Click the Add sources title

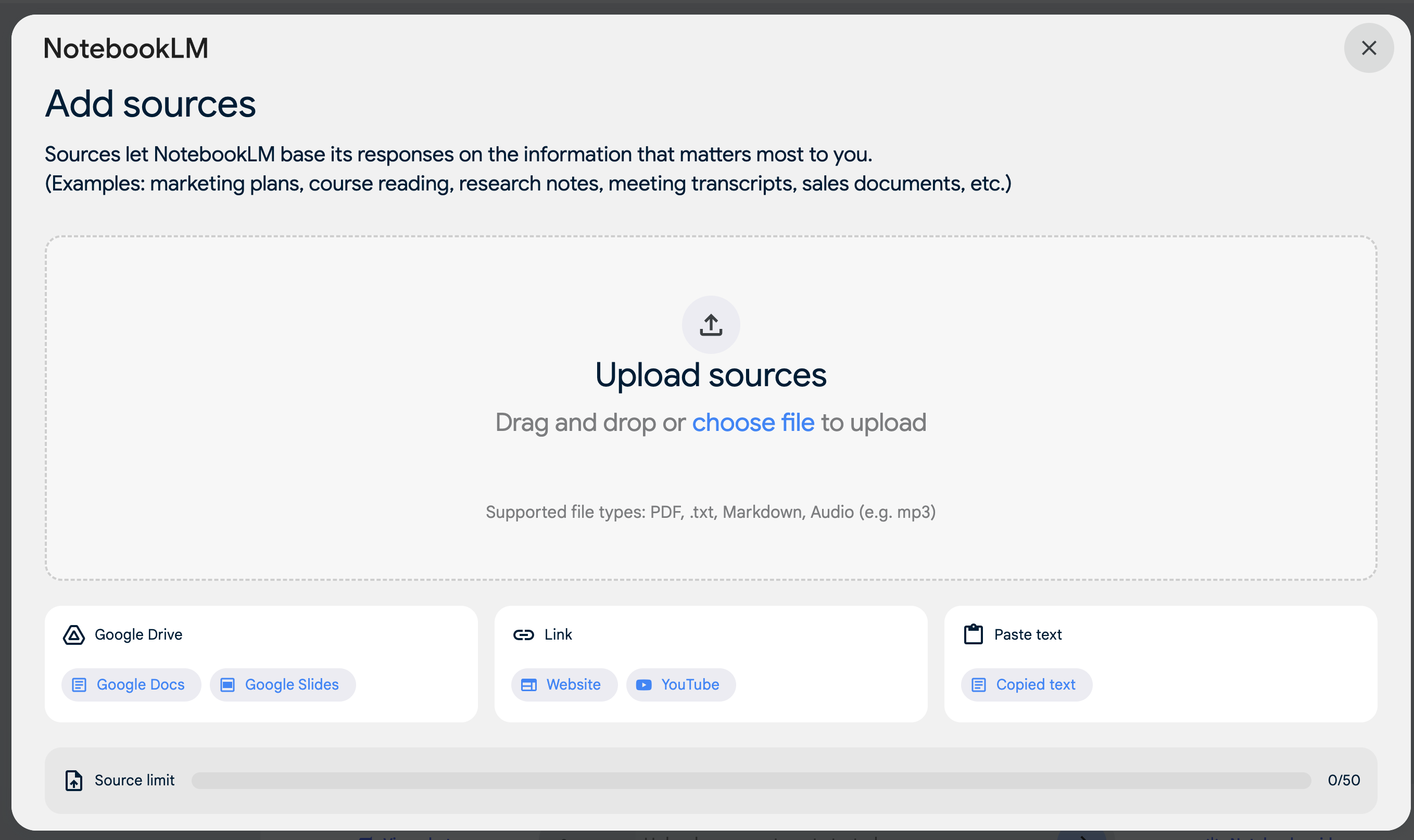tap(150, 104)
